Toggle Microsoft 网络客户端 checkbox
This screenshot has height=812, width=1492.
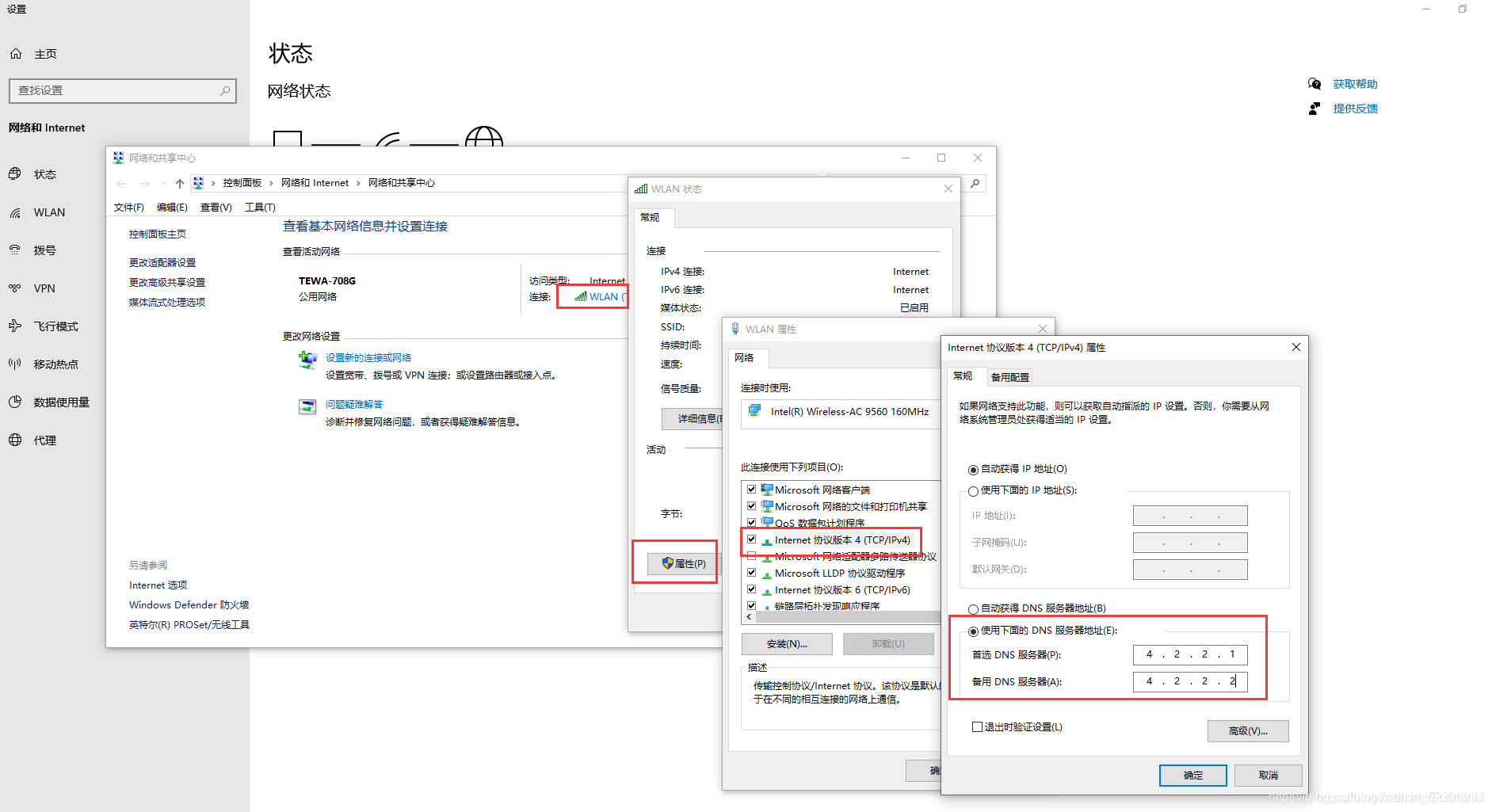tap(752, 489)
